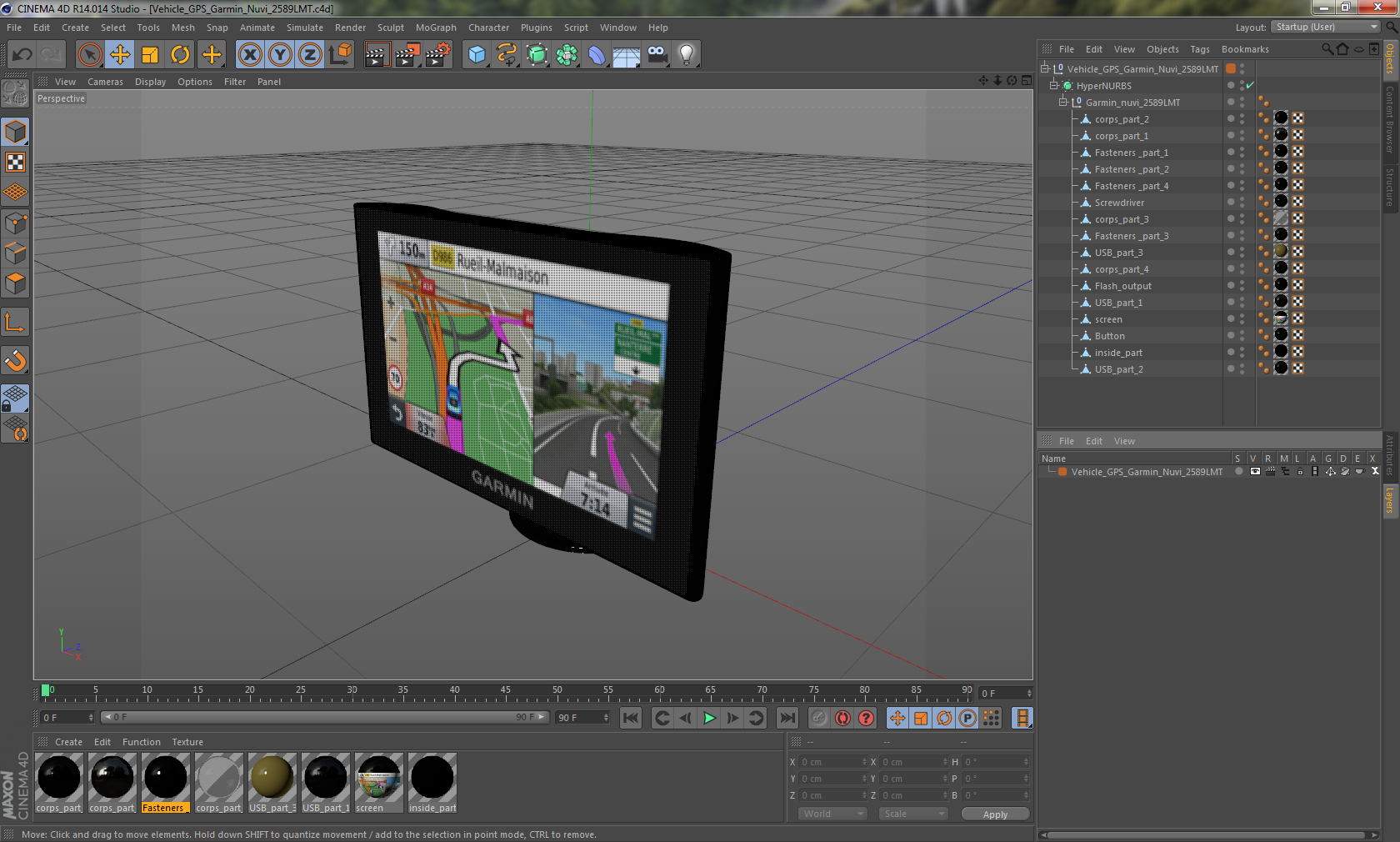
Task: Open the Edit Render Settings icon
Action: [437, 55]
